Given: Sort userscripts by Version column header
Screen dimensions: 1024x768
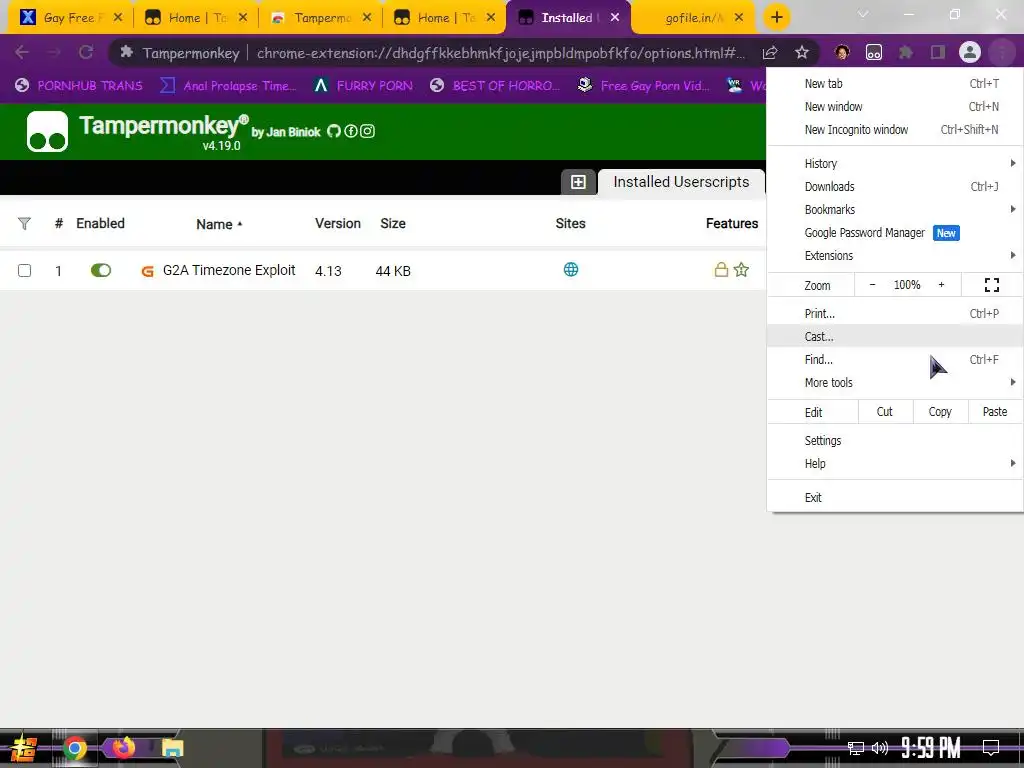Looking at the screenshot, I should (338, 223).
